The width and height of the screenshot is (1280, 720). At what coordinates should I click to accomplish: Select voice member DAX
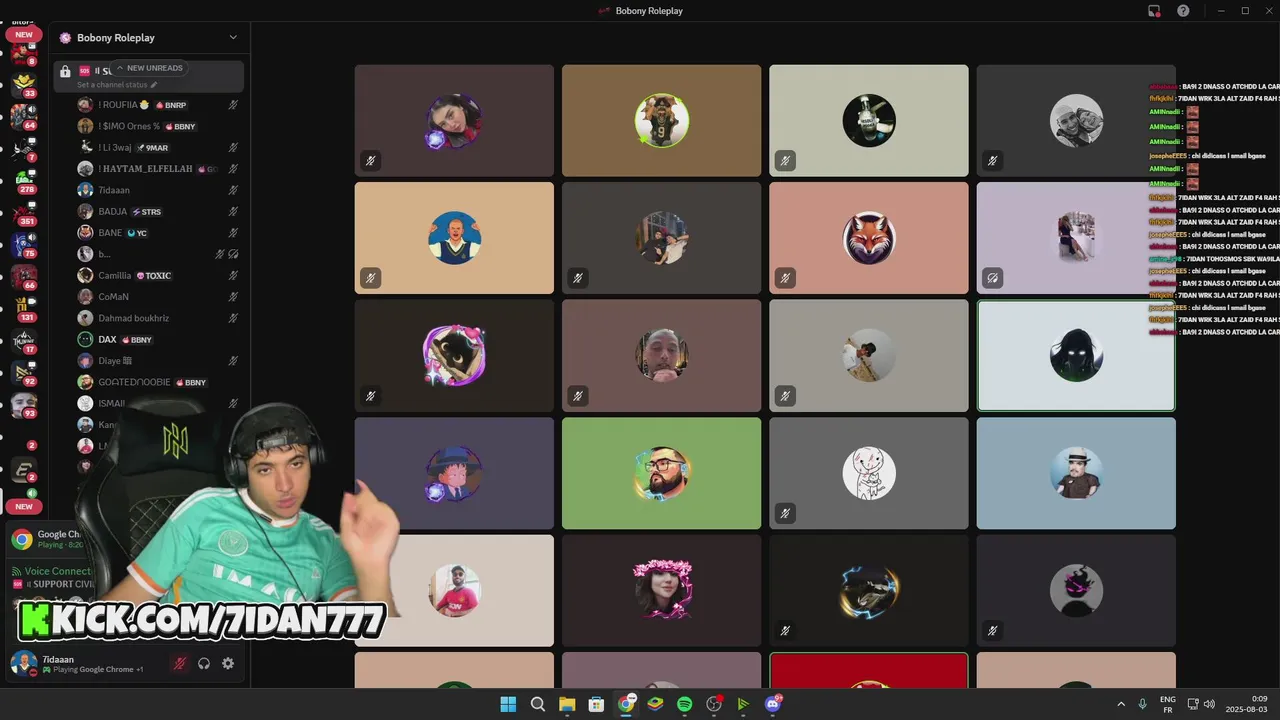pyautogui.click(x=160, y=339)
